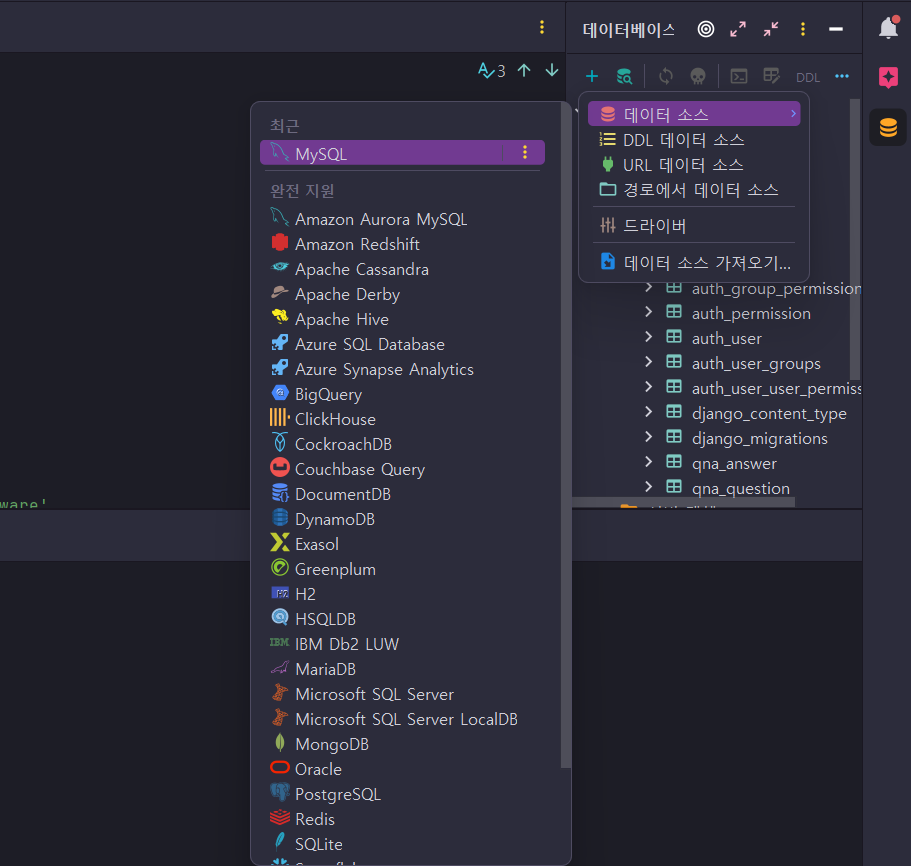The width and height of the screenshot is (911, 866).
Task: Expand the auth_user_groups table node
Action: tap(648, 362)
